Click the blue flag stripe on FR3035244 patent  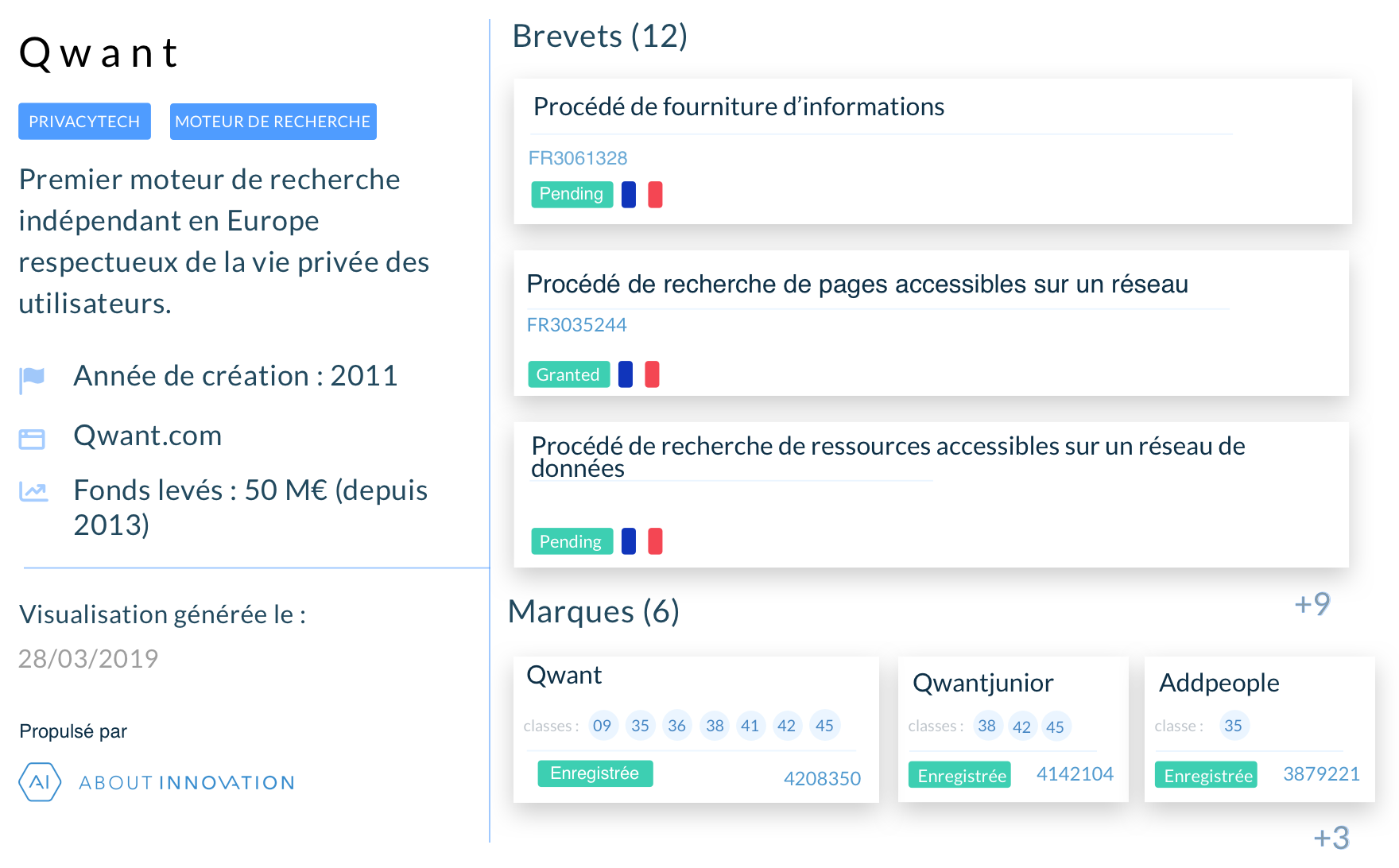click(x=626, y=374)
